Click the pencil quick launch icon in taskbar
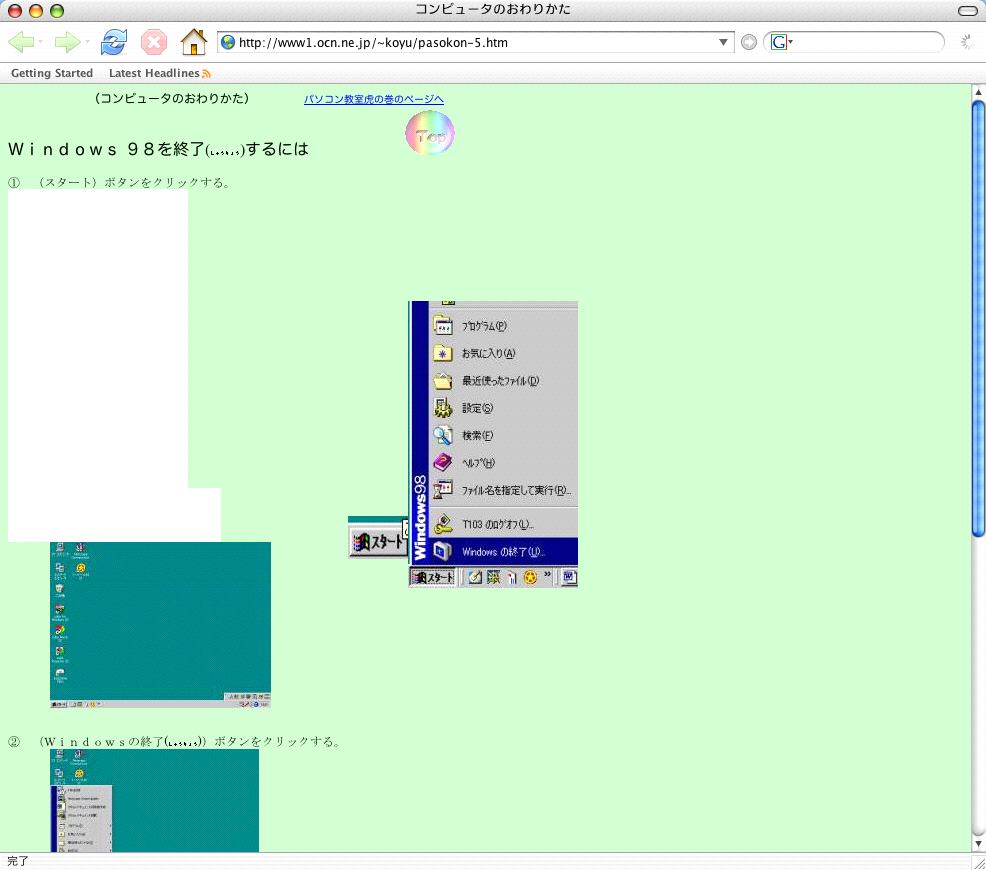Screen dimensions: 986x870 coord(475,577)
